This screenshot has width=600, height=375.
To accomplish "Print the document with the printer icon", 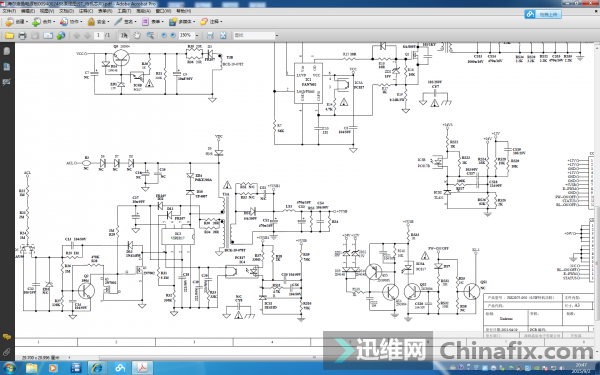I will 22,36.
